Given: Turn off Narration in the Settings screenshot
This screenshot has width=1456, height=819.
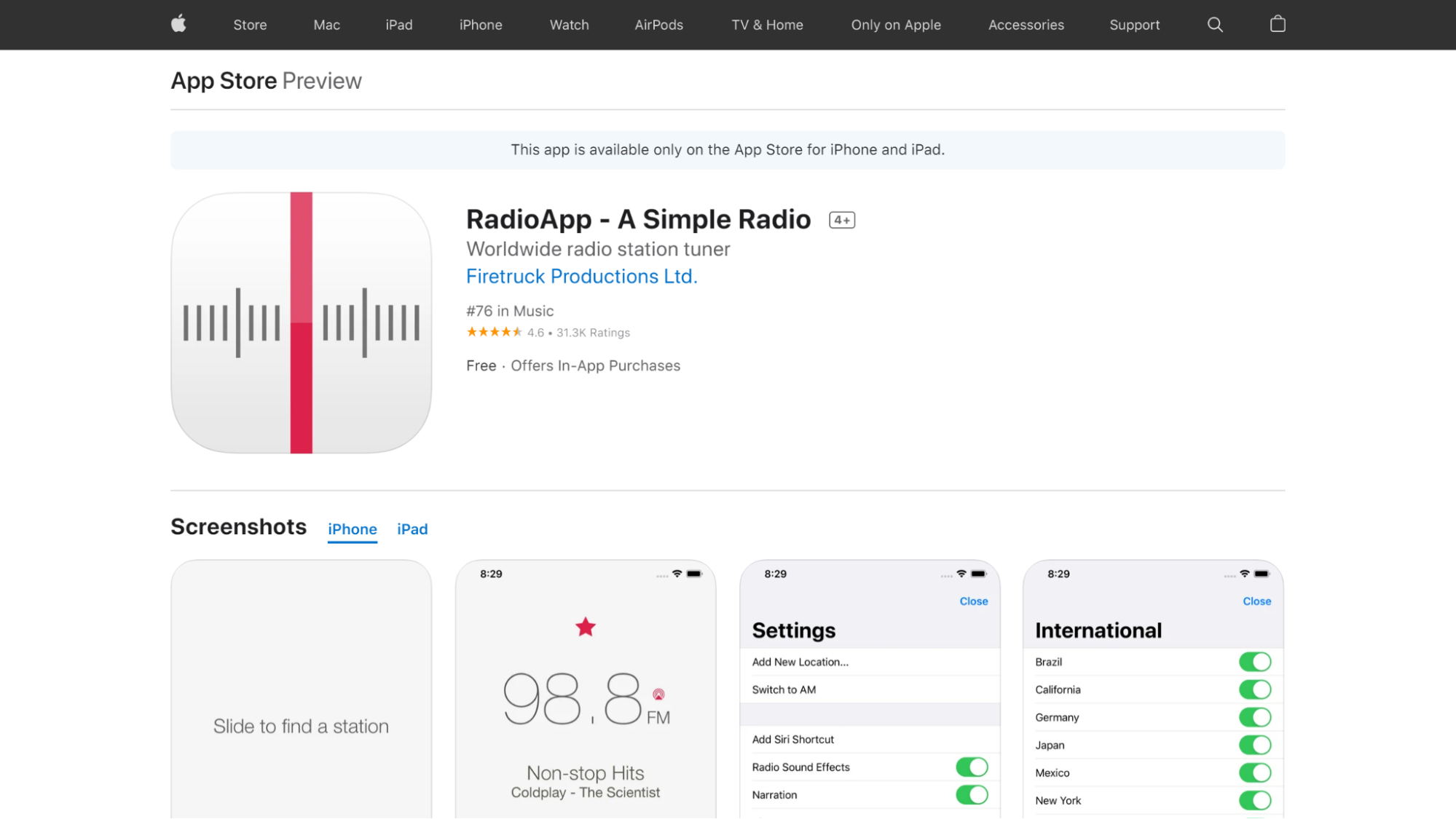Looking at the screenshot, I should tap(972, 794).
